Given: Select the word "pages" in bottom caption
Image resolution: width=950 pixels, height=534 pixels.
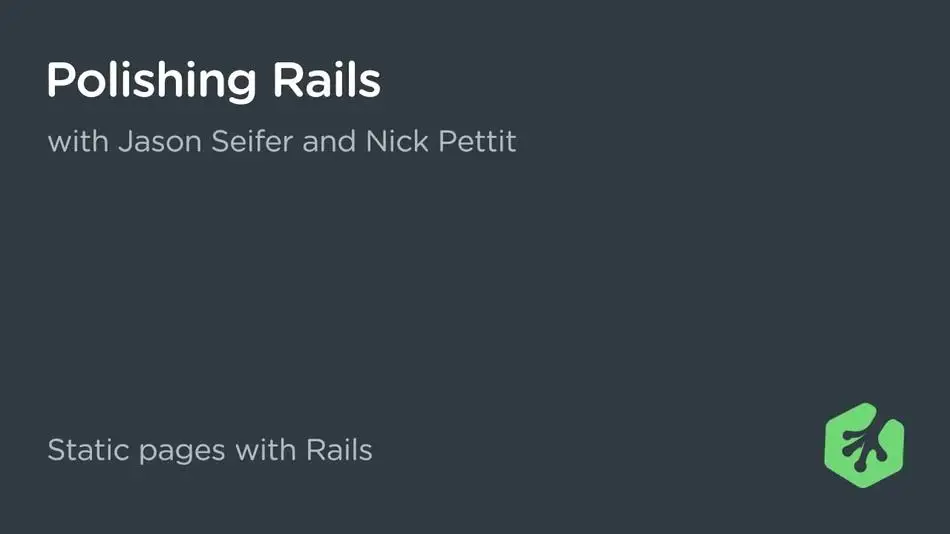Looking at the screenshot, I should (x=182, y=452).
